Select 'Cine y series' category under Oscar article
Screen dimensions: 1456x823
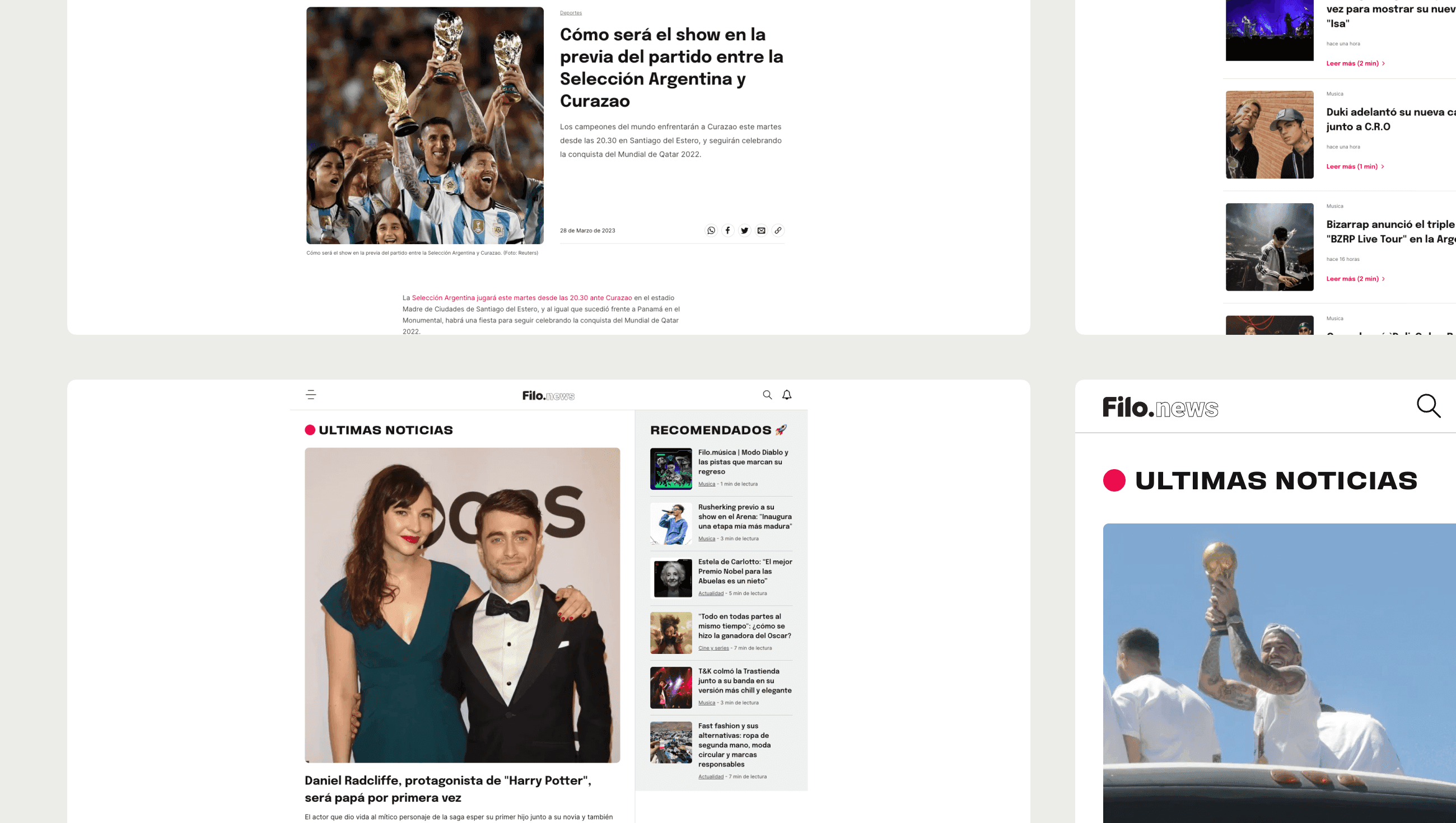713,648
